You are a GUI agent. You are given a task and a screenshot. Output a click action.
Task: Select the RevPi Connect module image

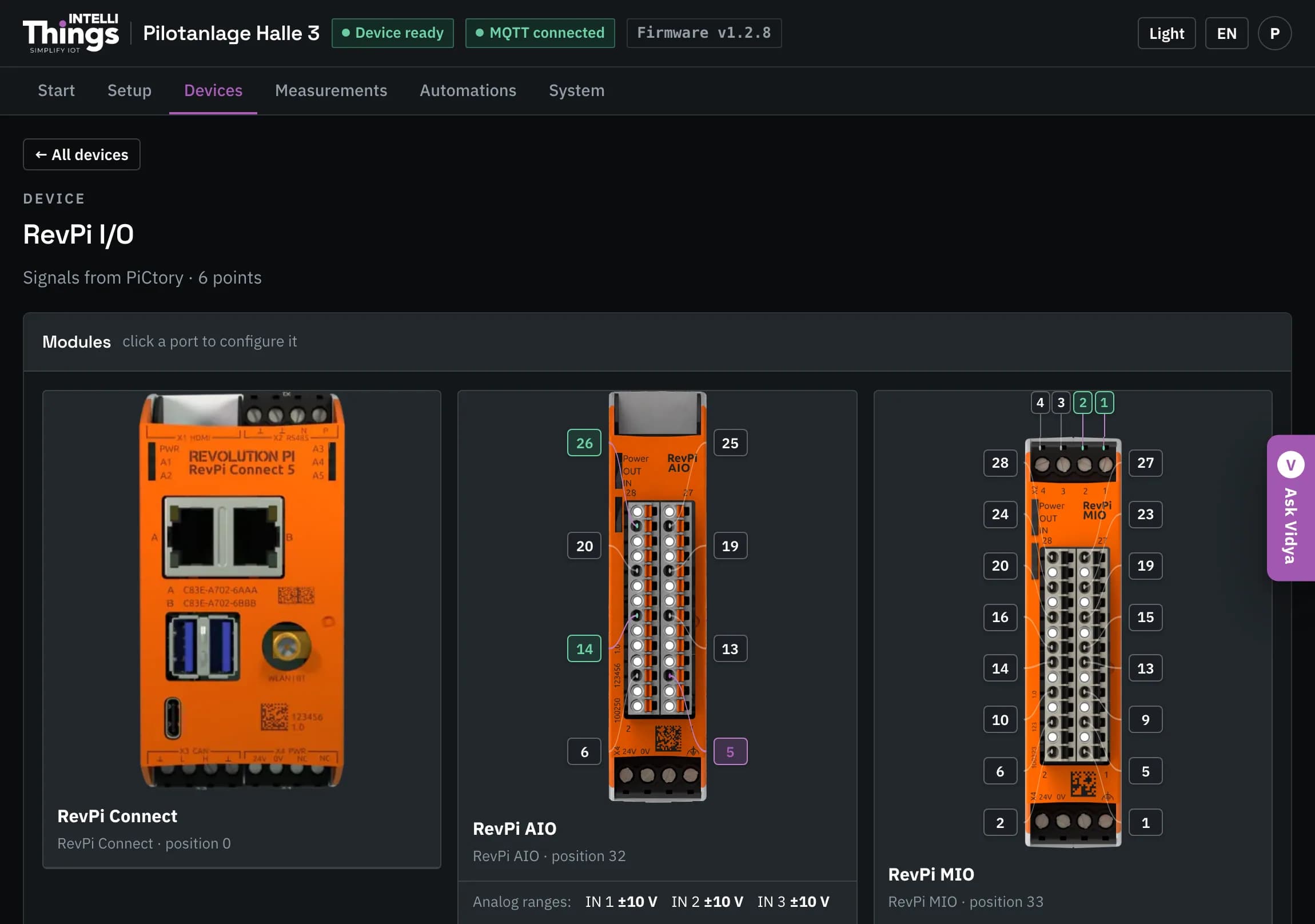tap(242, 590)
